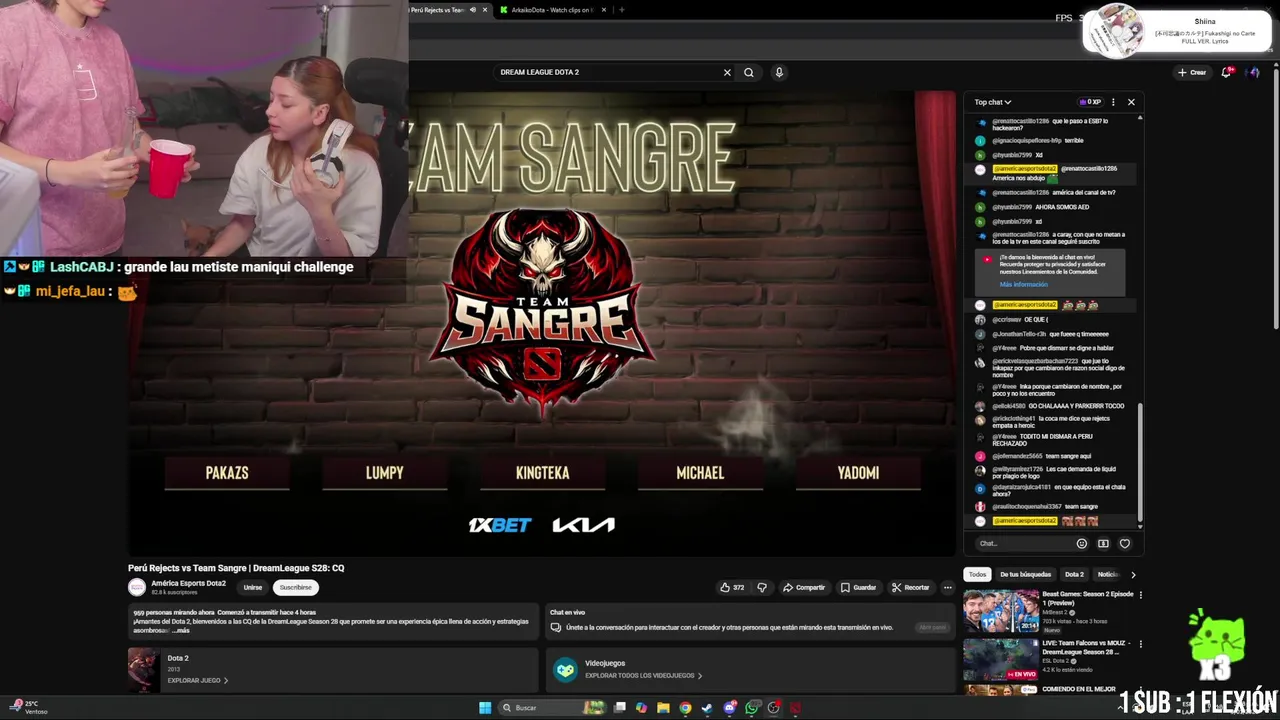Expand the description with ...más
Screen dimensions: 1280x720
(181, 631)
